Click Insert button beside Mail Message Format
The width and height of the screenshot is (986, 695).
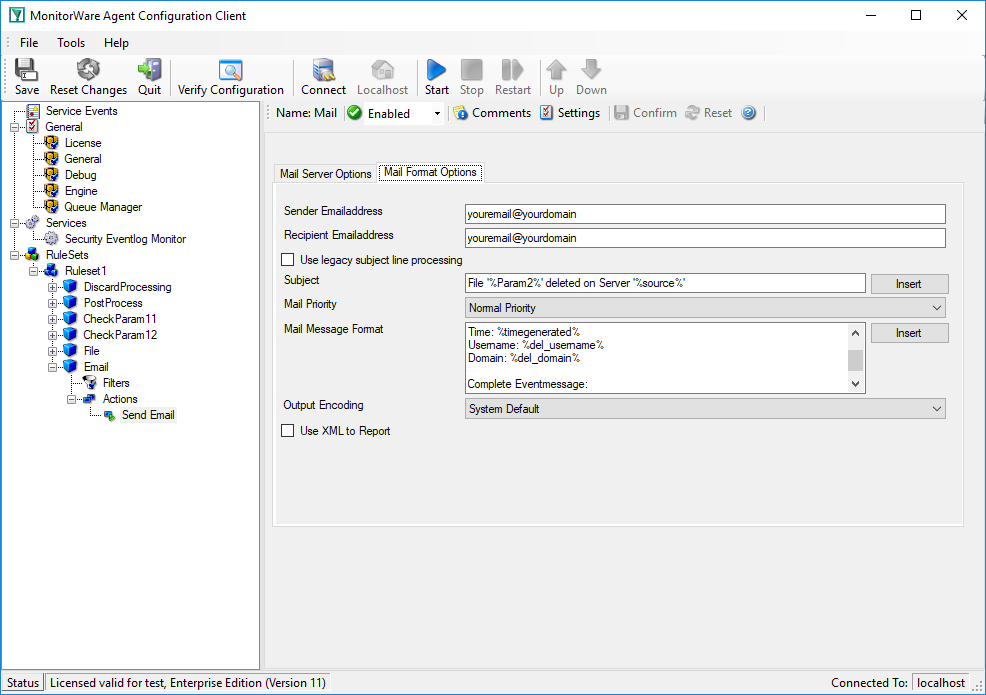tap(909, 333)
